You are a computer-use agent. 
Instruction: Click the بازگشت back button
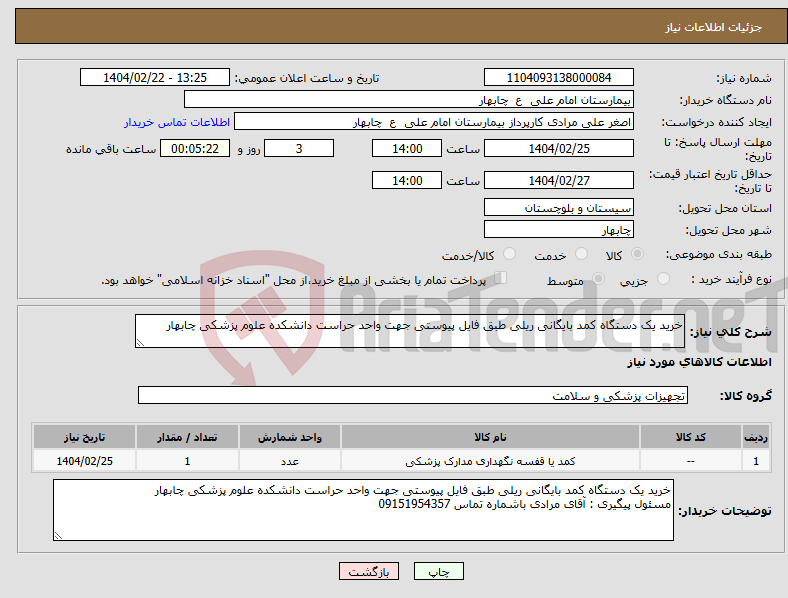tap(369, 571)
